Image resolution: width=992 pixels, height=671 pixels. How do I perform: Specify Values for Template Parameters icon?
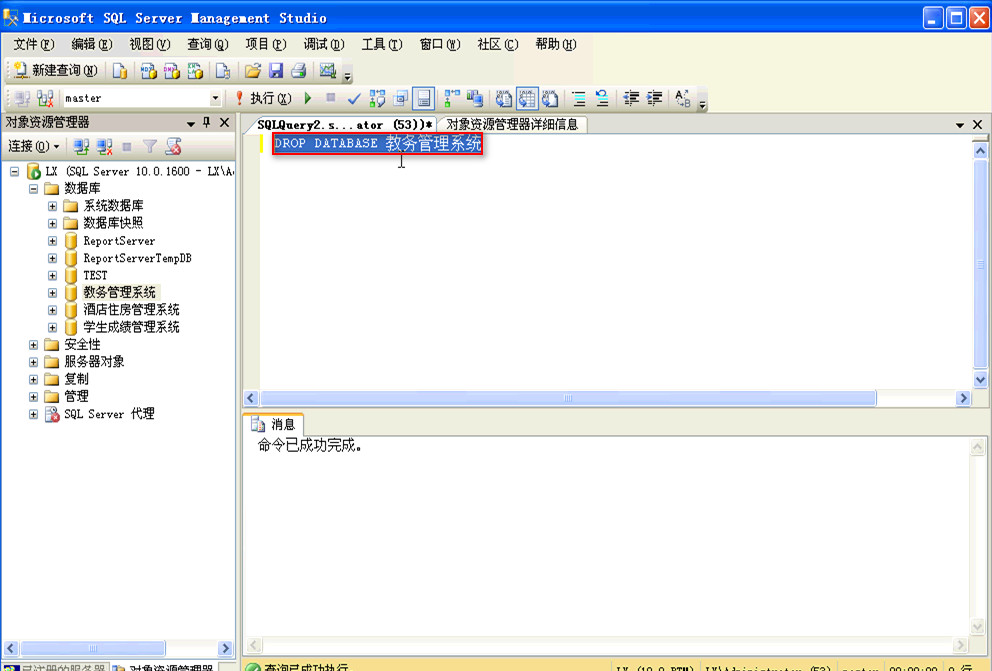[683, 98]
